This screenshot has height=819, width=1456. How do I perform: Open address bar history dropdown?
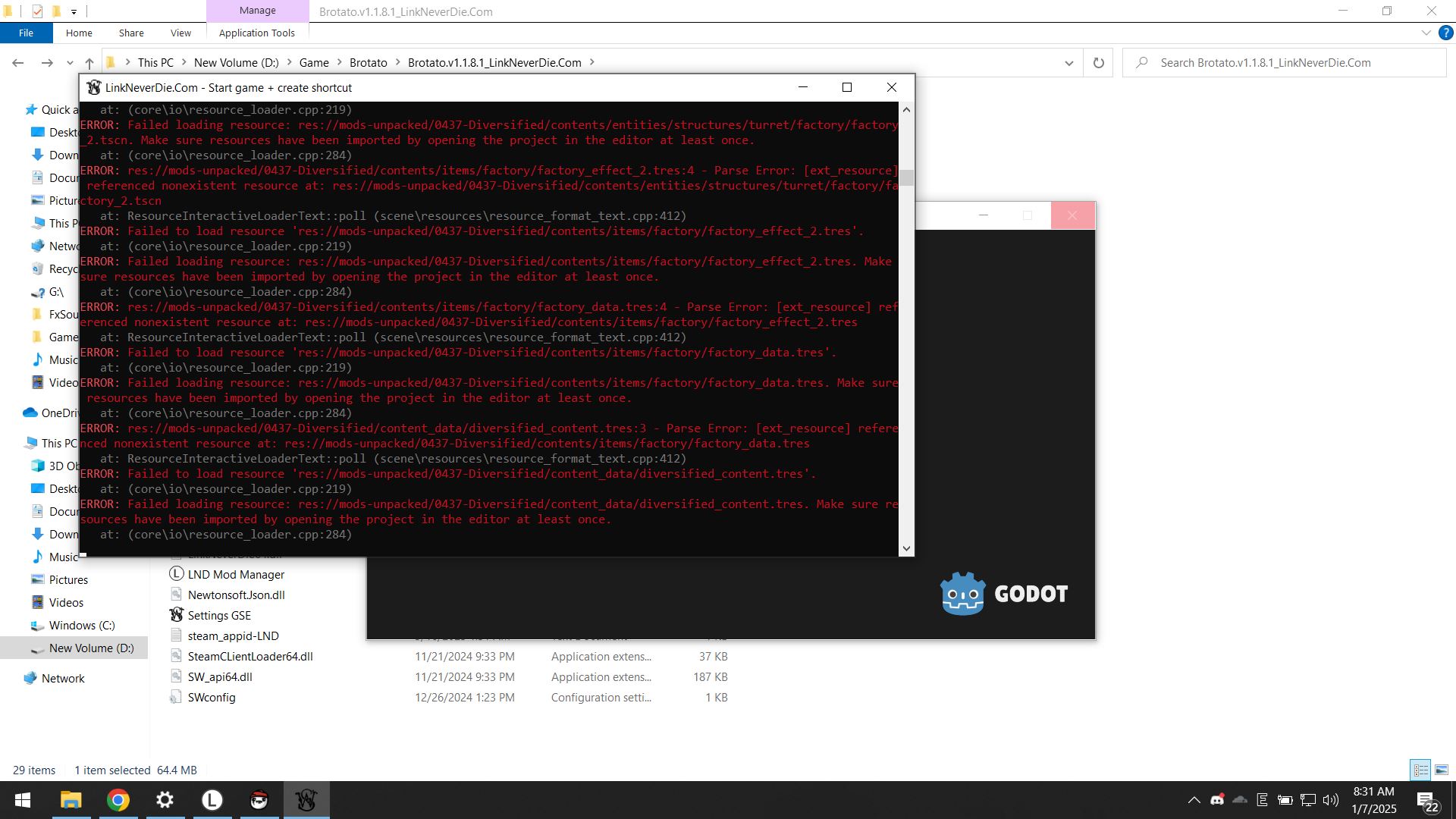pos(1069,63)
